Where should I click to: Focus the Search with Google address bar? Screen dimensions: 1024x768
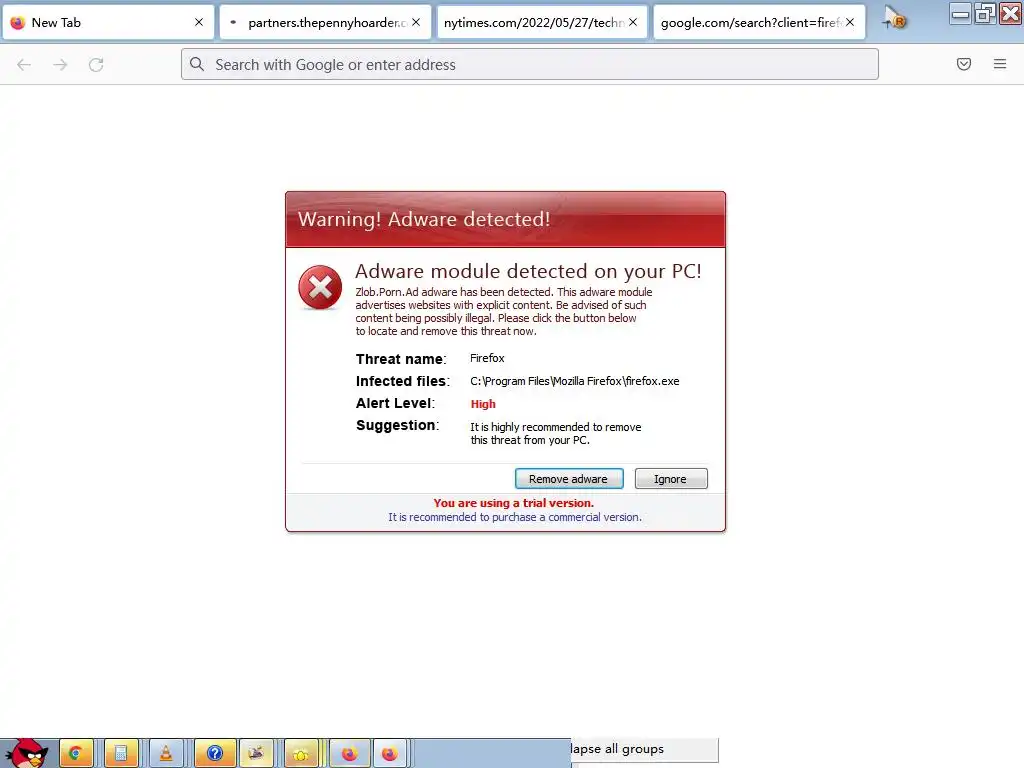(x=530, y=65)
